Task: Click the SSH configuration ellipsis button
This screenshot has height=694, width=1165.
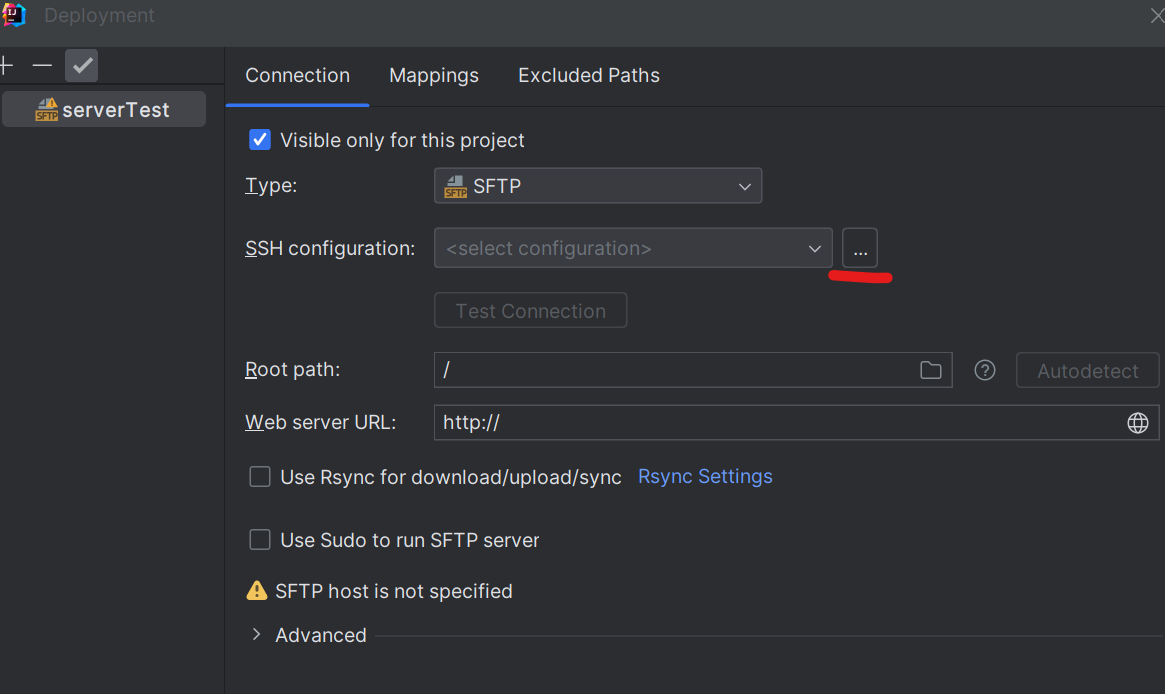Action: tap(860, 248)
